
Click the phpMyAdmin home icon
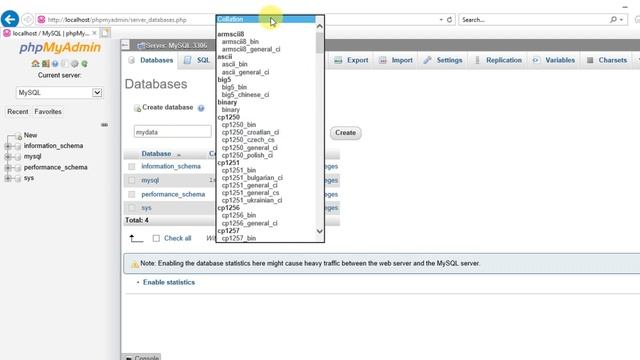(36, 64)
